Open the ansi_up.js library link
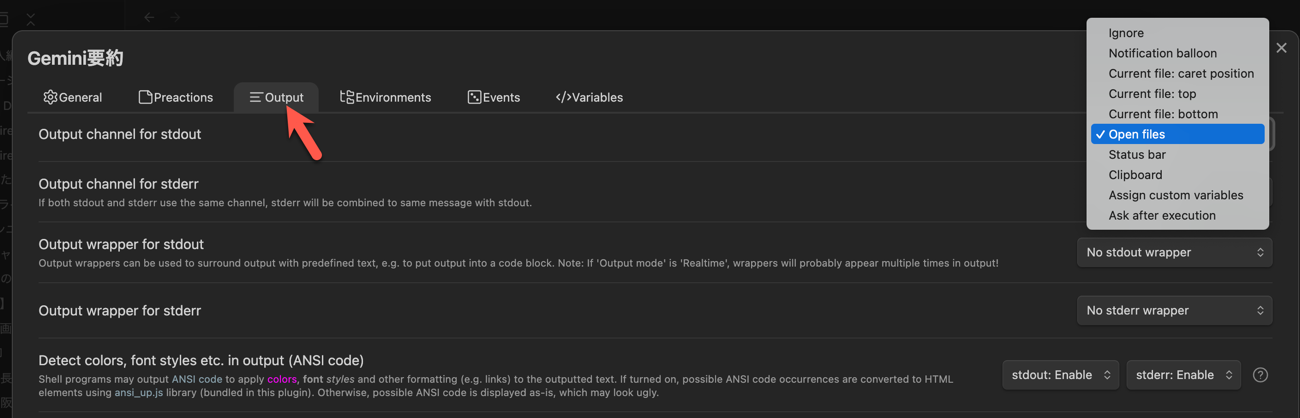Viewport: 1300px width, 418px height. click(x=139, y=393)
